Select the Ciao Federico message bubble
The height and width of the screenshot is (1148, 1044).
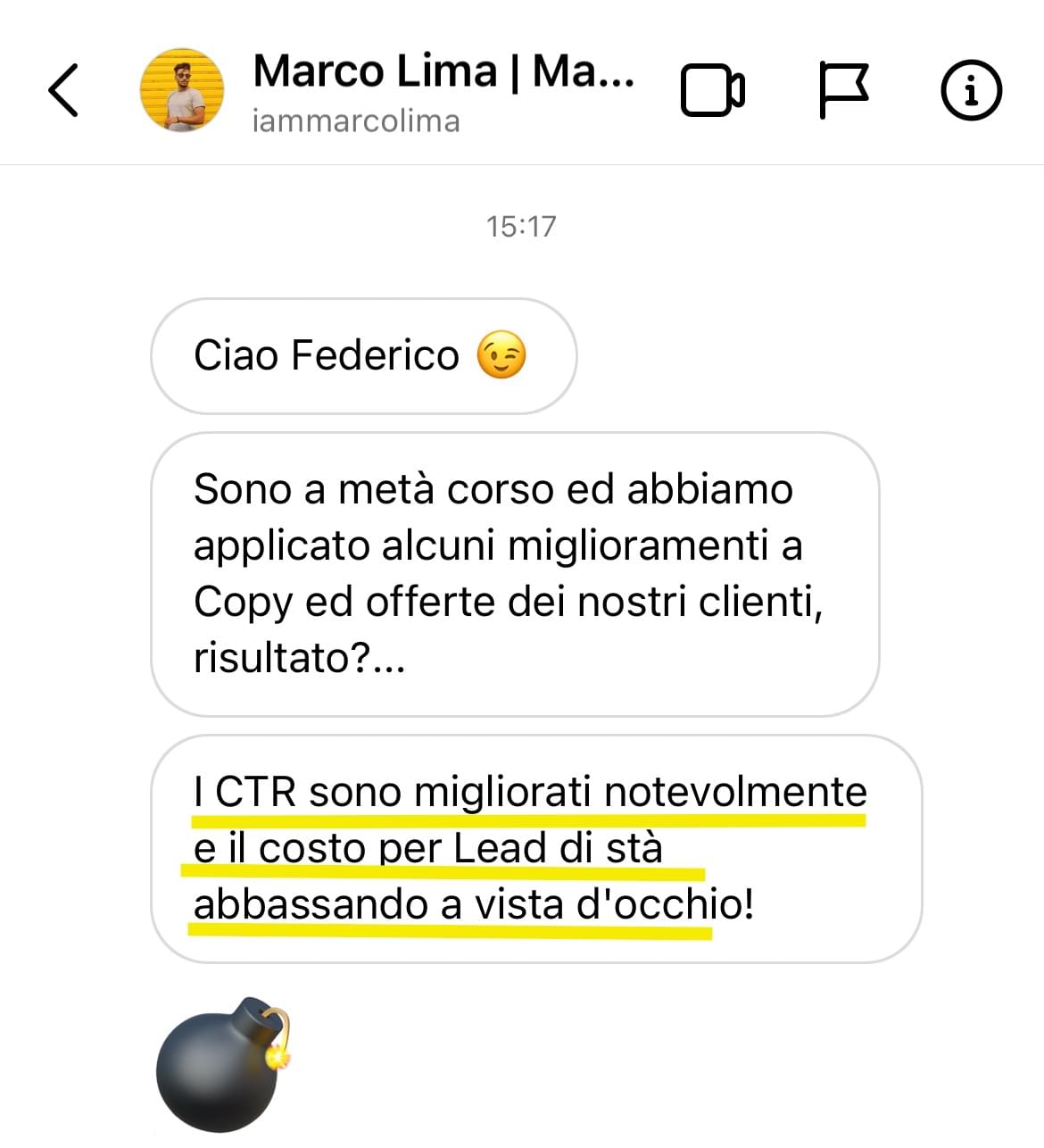point(364,355)
